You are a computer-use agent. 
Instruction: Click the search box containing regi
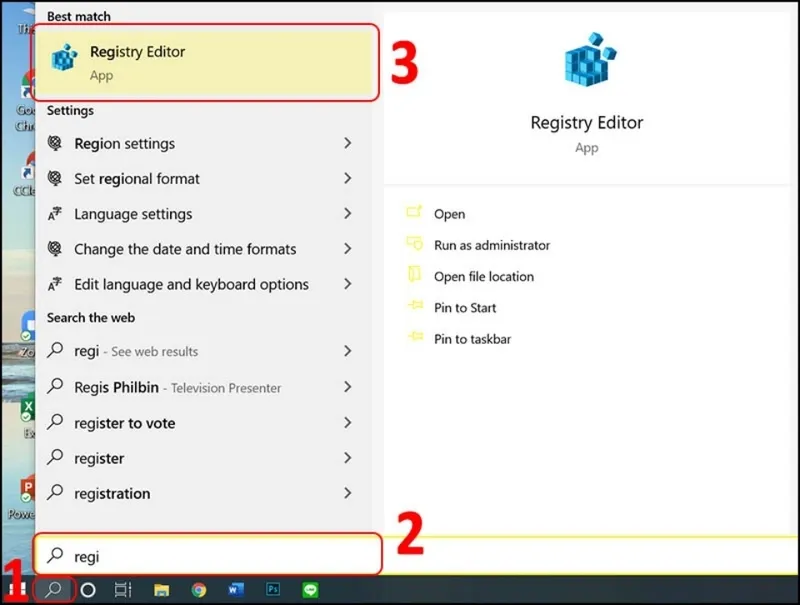tap(208, 556)
